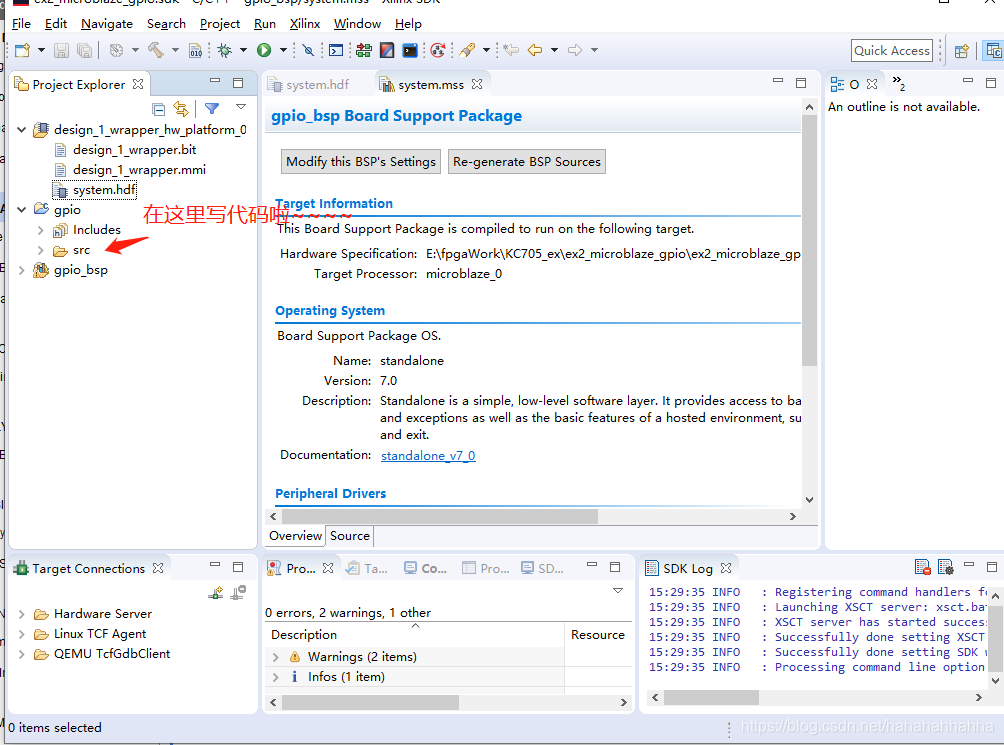Image resolution: width=1004 pixels, height=745 pixels.
Task: Close the system.mss editor tab
Action: [x=476, y=84]
